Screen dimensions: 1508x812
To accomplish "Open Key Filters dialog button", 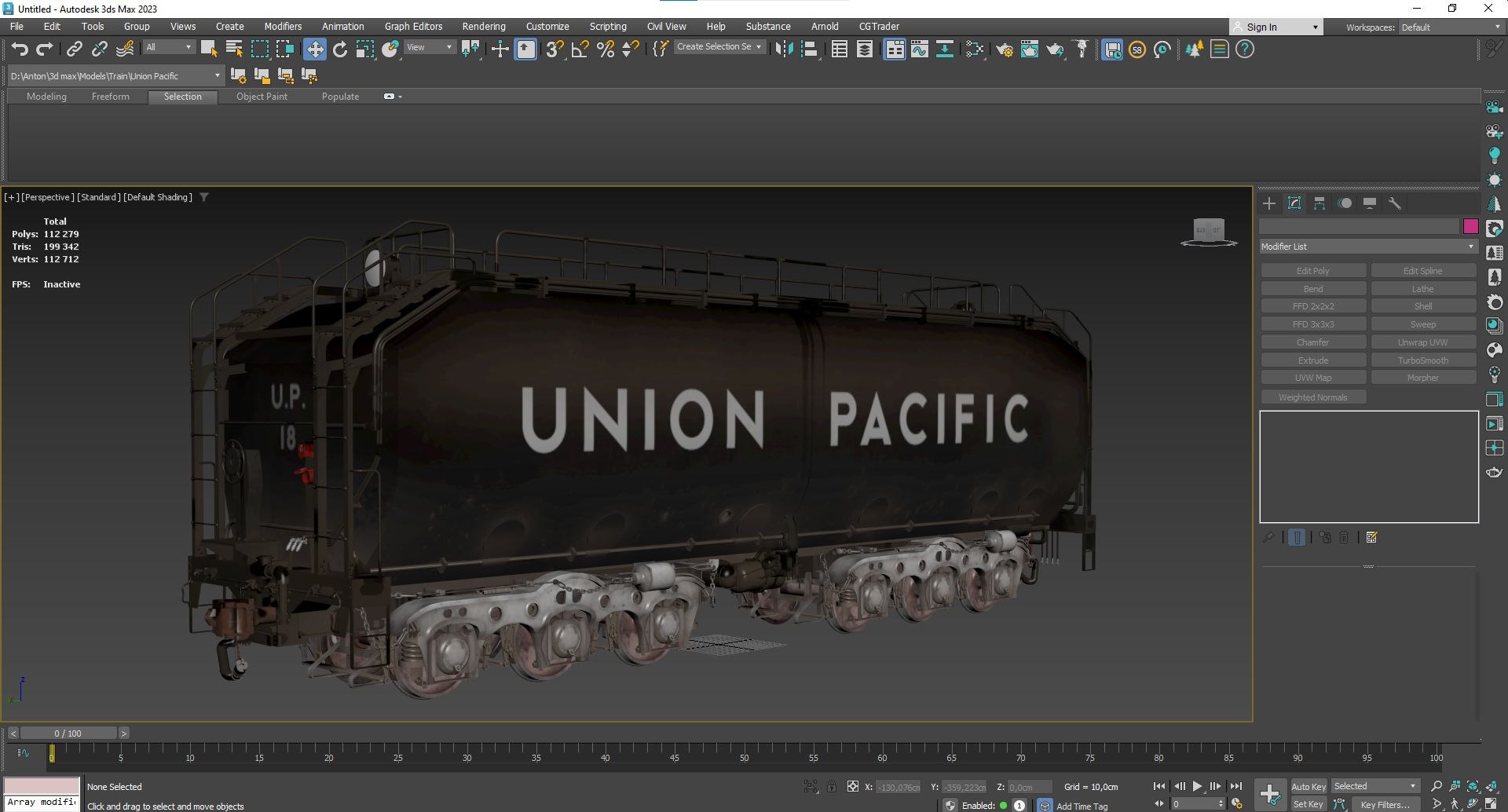I will (1385, 804).
